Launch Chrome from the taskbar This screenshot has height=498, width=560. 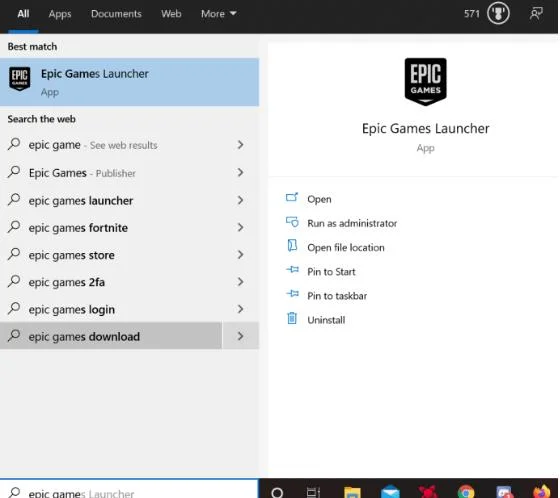(x=466, y=492)
